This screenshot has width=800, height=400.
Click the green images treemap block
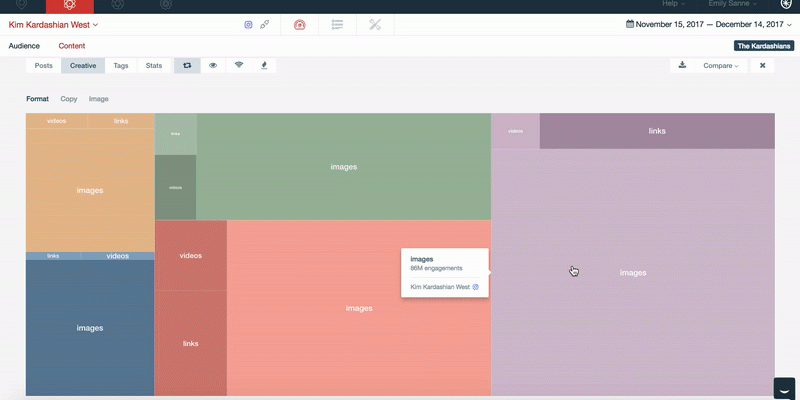click(x=343, y=167)
